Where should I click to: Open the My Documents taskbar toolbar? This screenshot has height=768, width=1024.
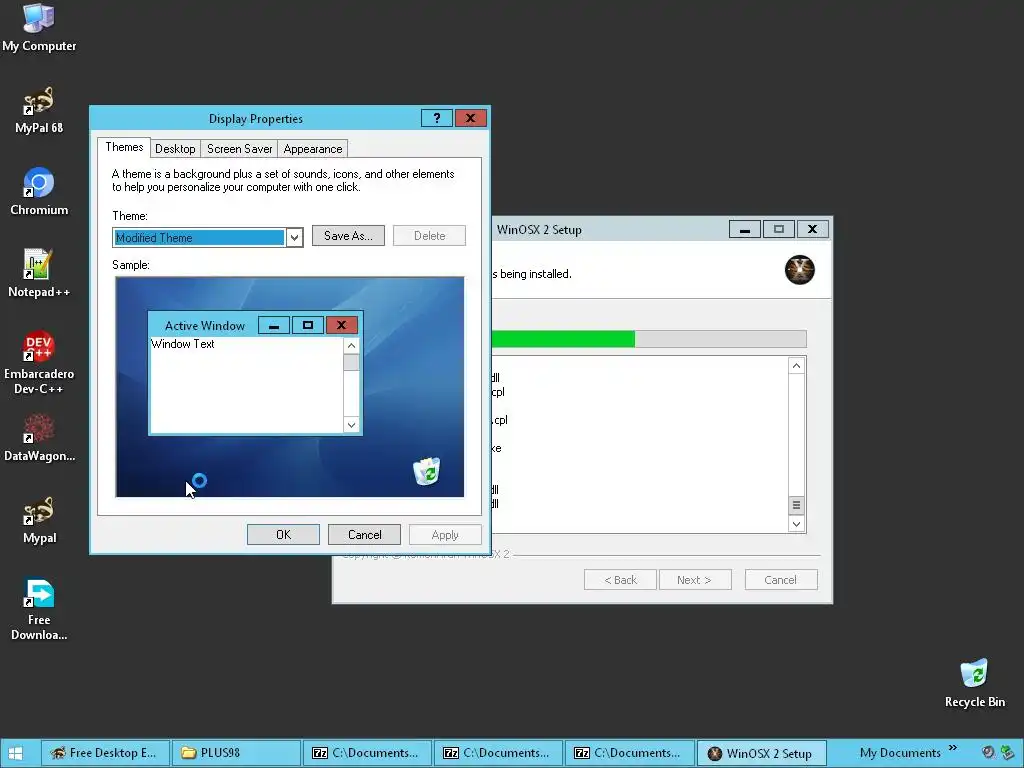[x=900, y=753]
